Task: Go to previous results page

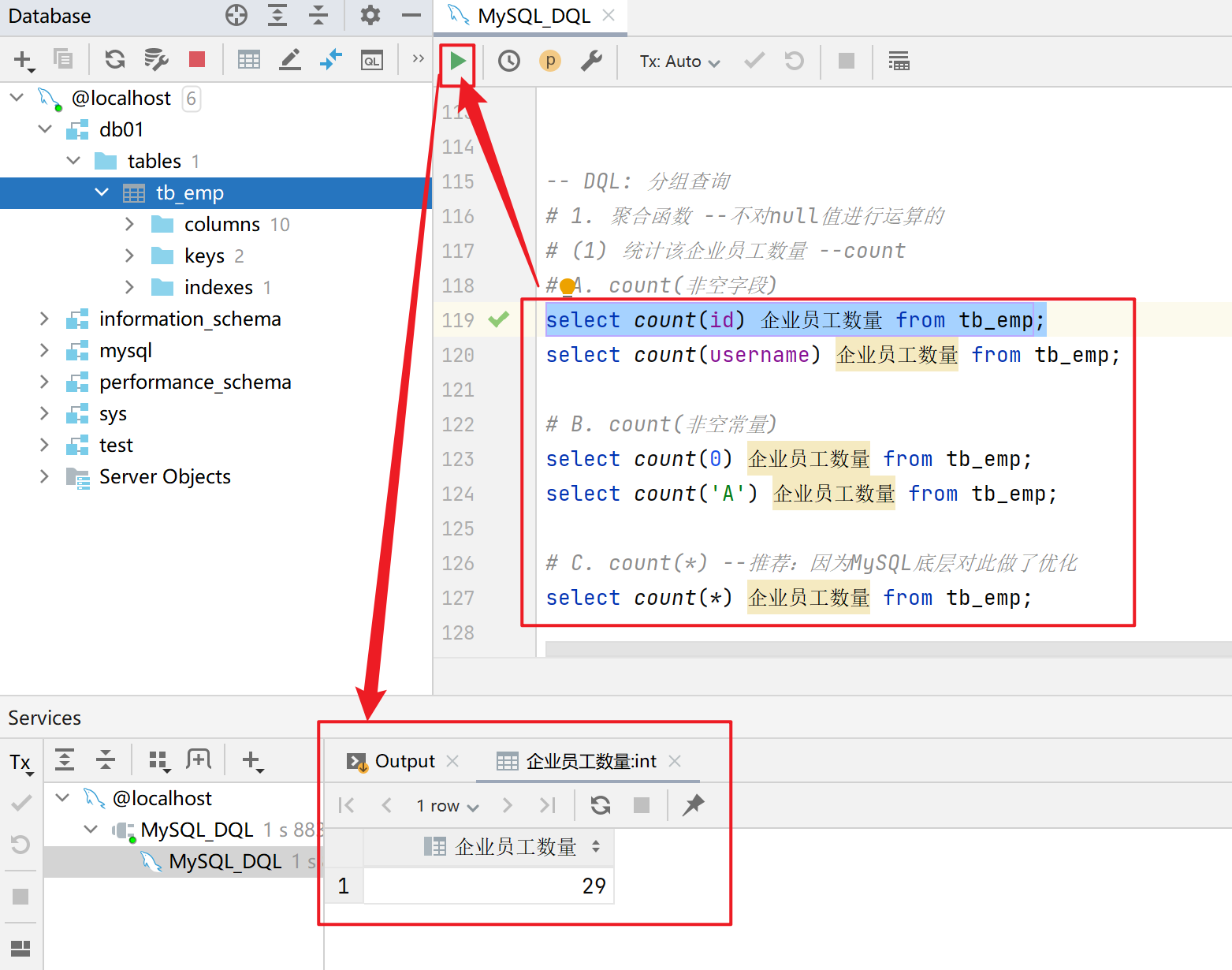Action: [386, 804]
